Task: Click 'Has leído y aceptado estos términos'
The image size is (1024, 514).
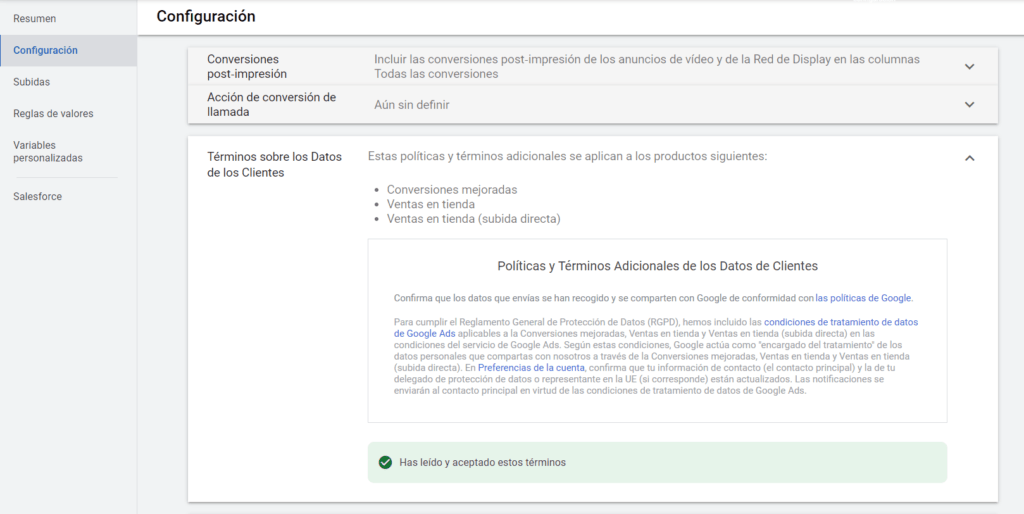Action: [x=483, y=462]
